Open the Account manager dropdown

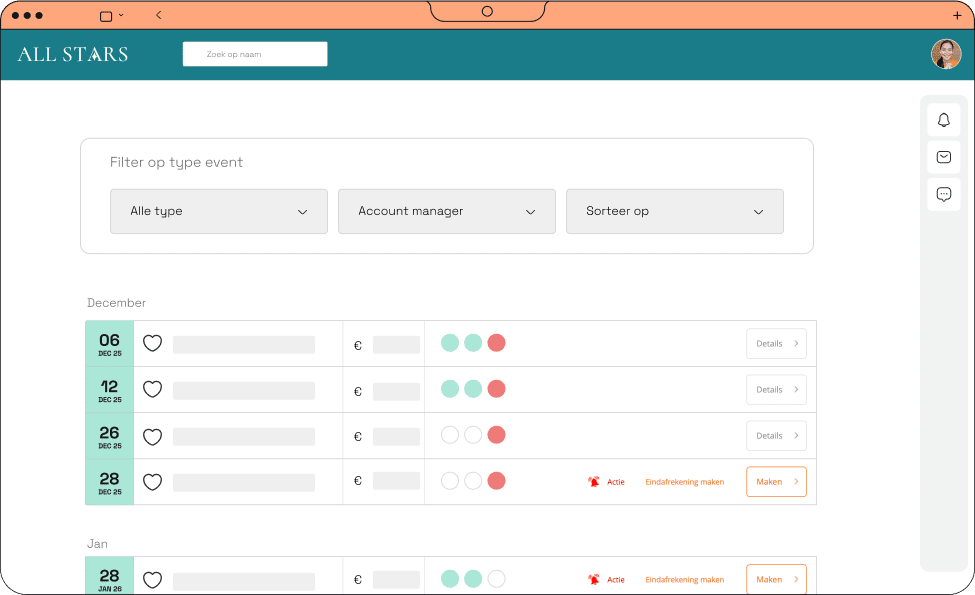[x=446, y=211]
